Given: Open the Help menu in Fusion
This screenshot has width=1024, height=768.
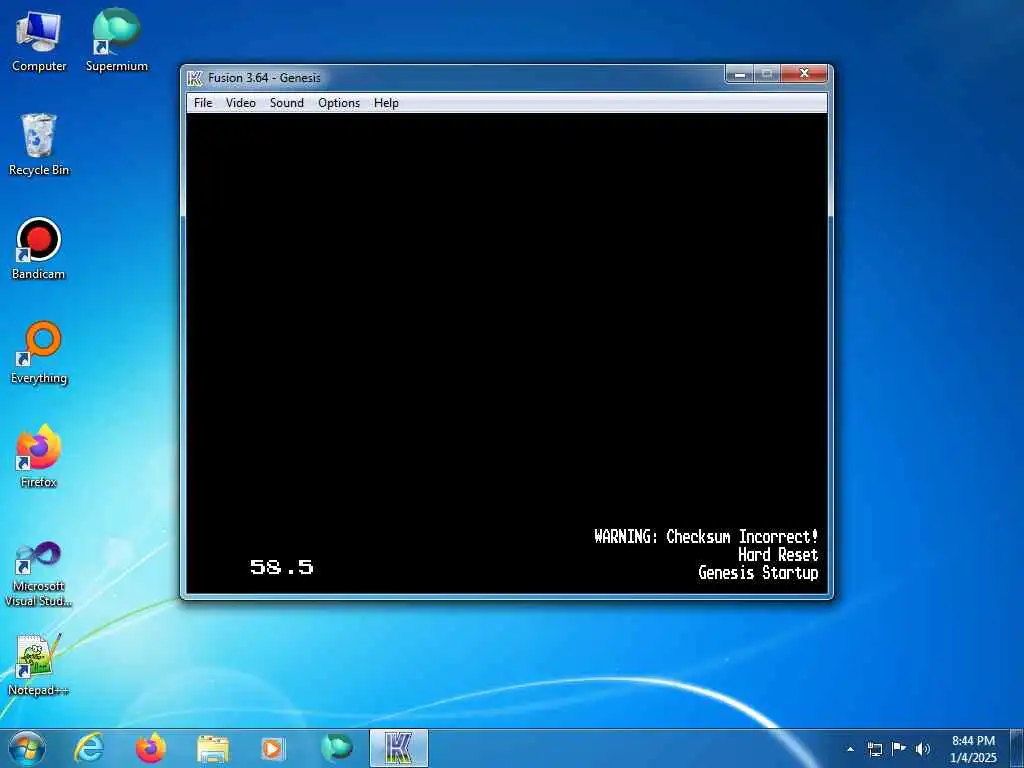Looking at the screenshot, I should 386,103.
